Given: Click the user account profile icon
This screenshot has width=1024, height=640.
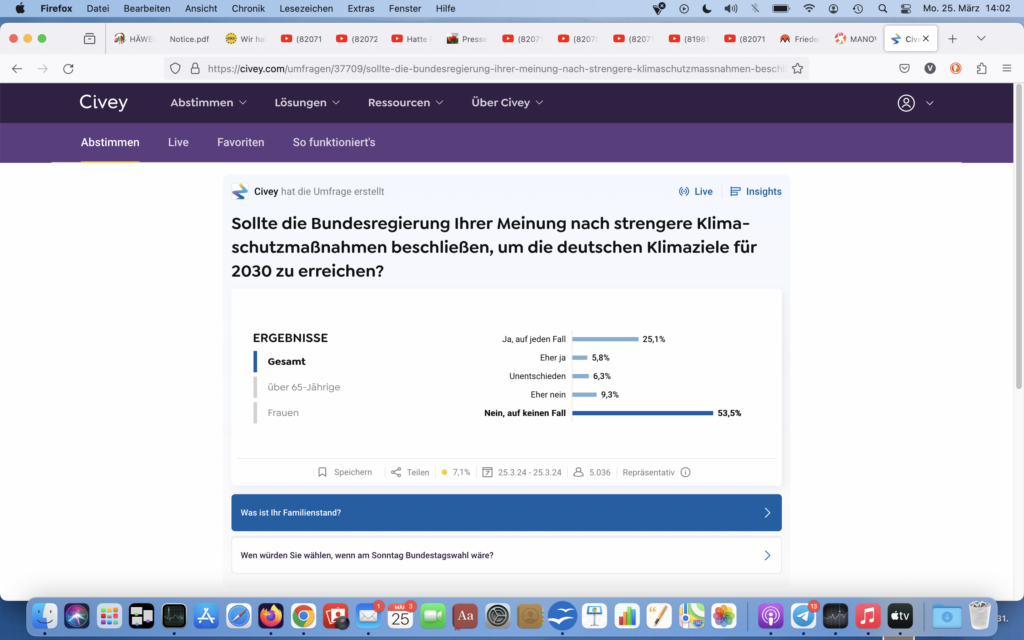Looking at the screenshot, I should (x=906, y=103).
